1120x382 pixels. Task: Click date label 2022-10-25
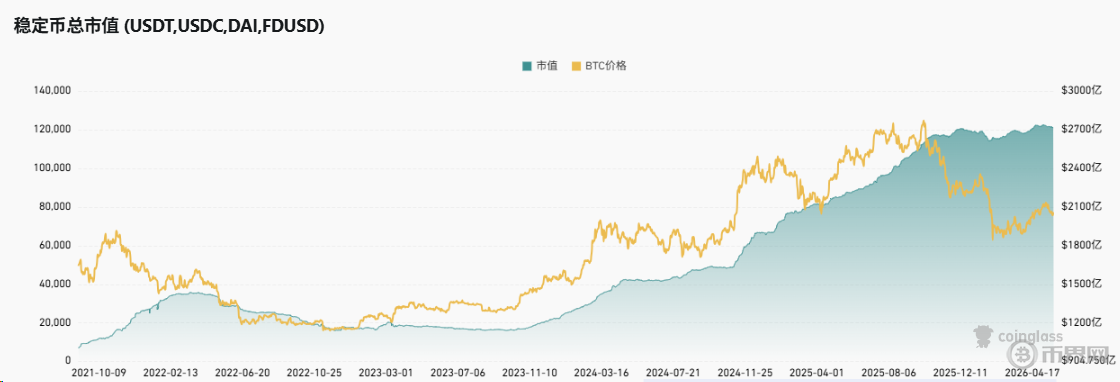click(314, 373)
